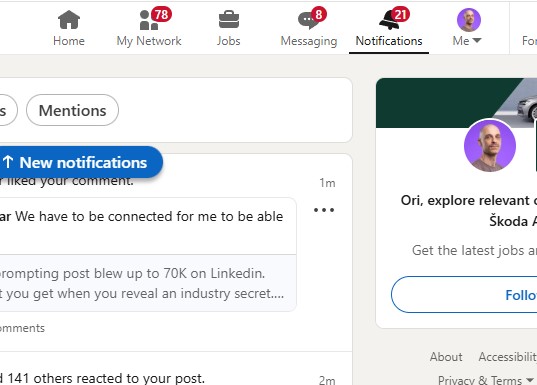
Task: Open three-dot menu on comment notification
Action: pyautogui.click(x=324, y=210)
